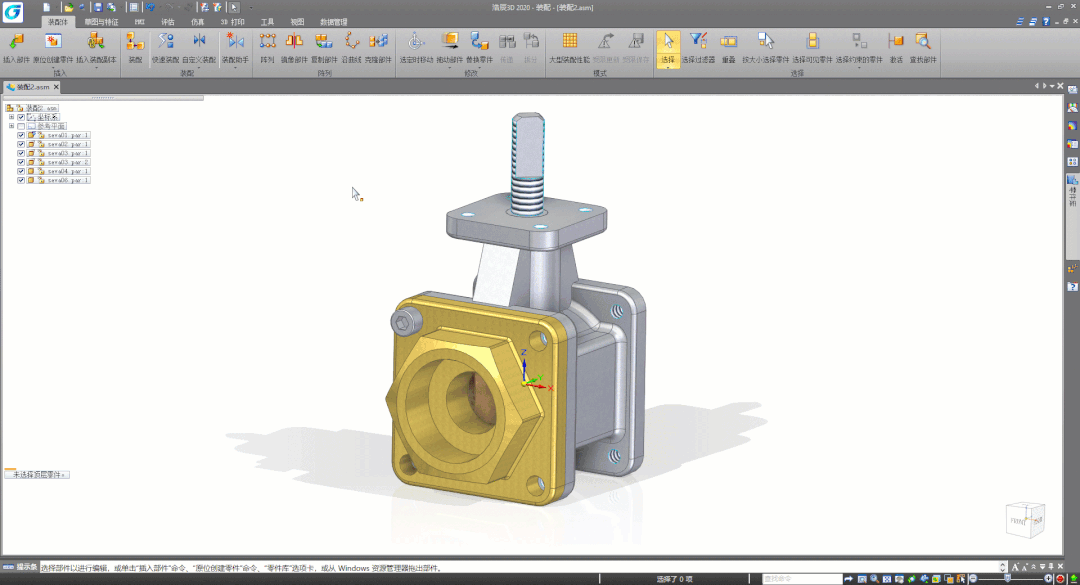Open the application logo menu button
This screenshot has width=1080, height=585.
click(x=12, y=12)
